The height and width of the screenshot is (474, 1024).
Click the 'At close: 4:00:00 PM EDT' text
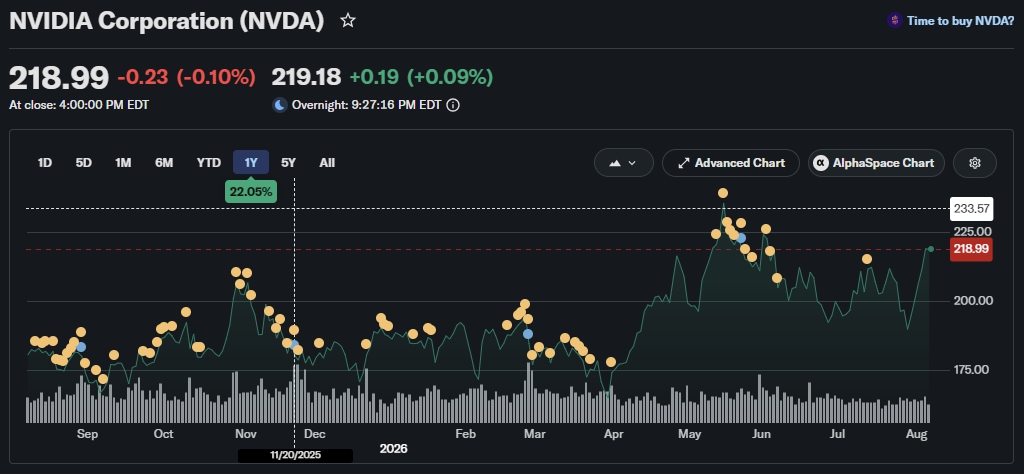tap(79, 105)
